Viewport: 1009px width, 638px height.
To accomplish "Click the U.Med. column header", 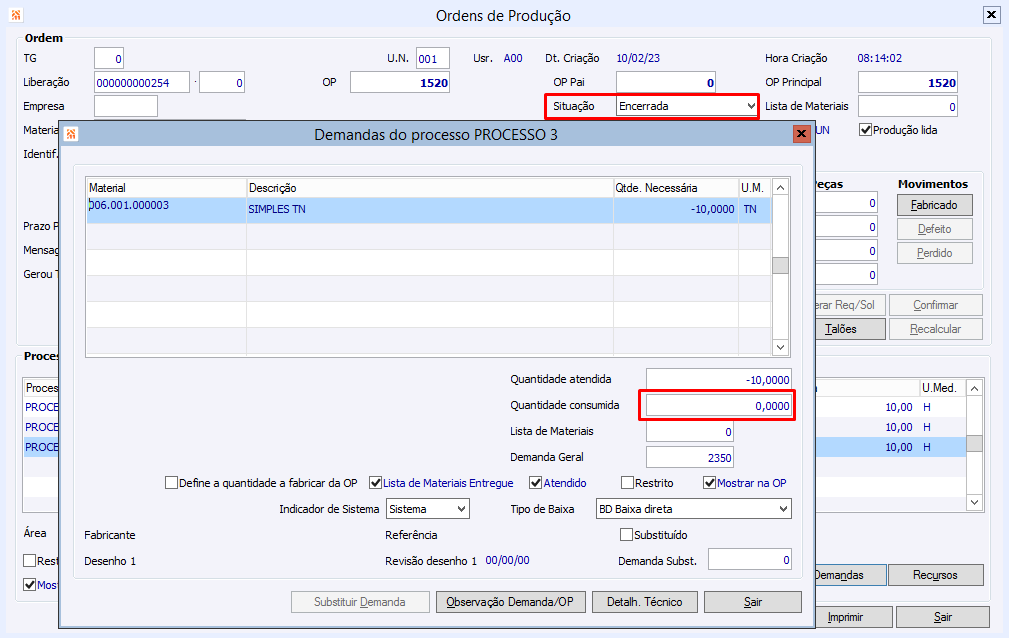I will tap(942, 388).
